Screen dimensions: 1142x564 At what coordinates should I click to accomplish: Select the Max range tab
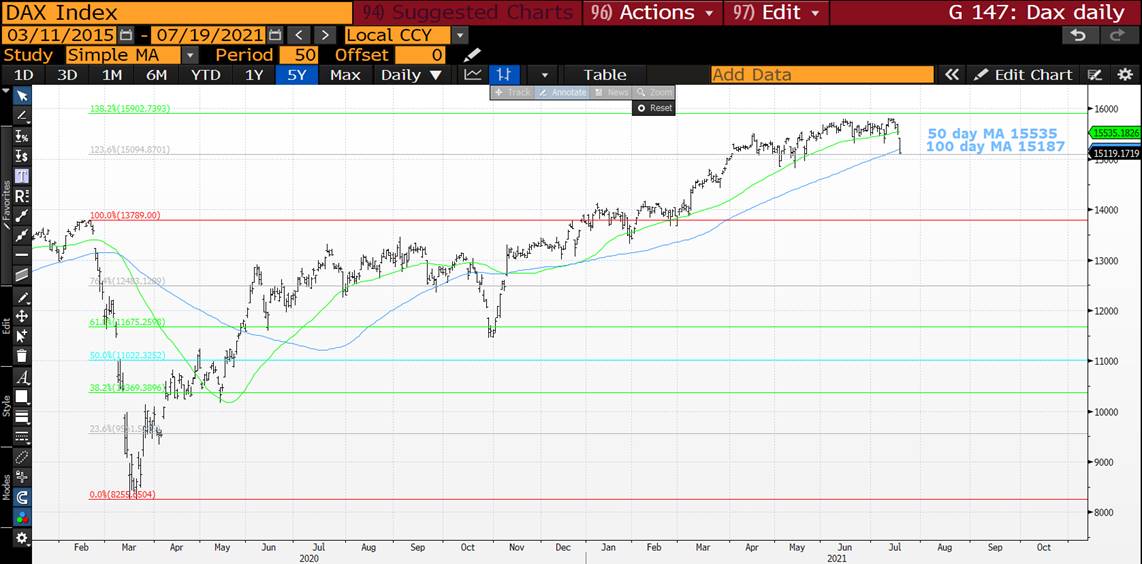click(344, 74)
